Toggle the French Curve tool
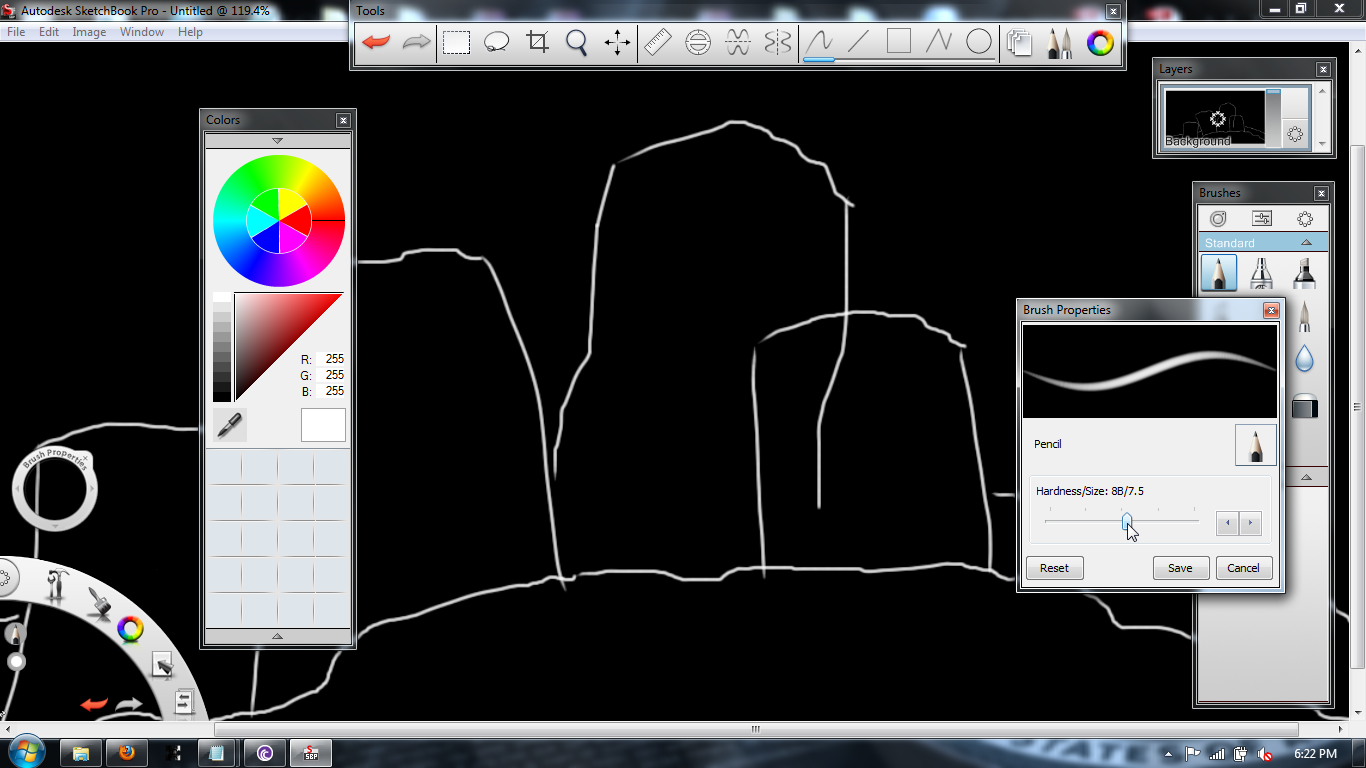 pos(738,42)
